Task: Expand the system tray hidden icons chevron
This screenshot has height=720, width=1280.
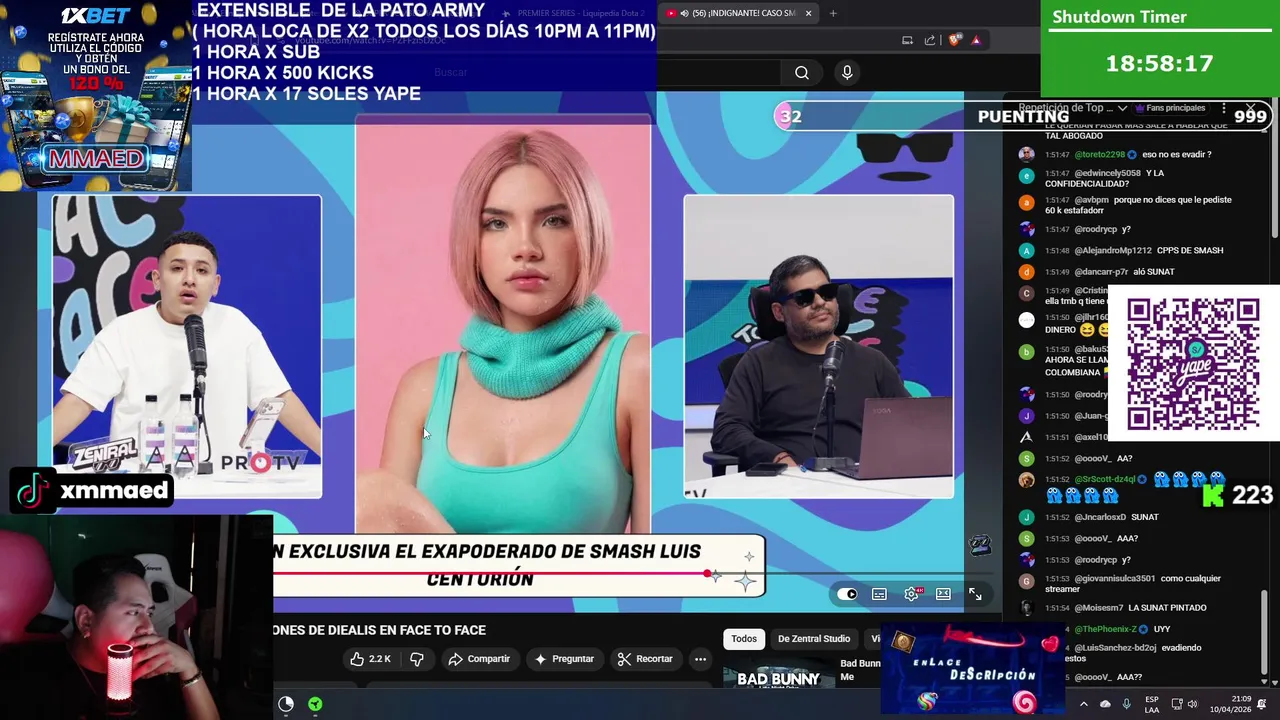Action: pyautogui.click(x=1084, y=704)
